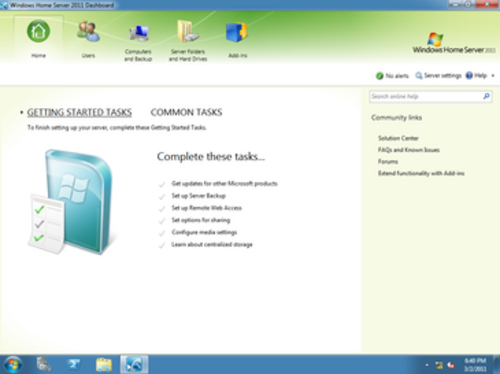
Task: Open Server Folders and Hard Drives
Action: pyautogui.click(x=188, y=31)
